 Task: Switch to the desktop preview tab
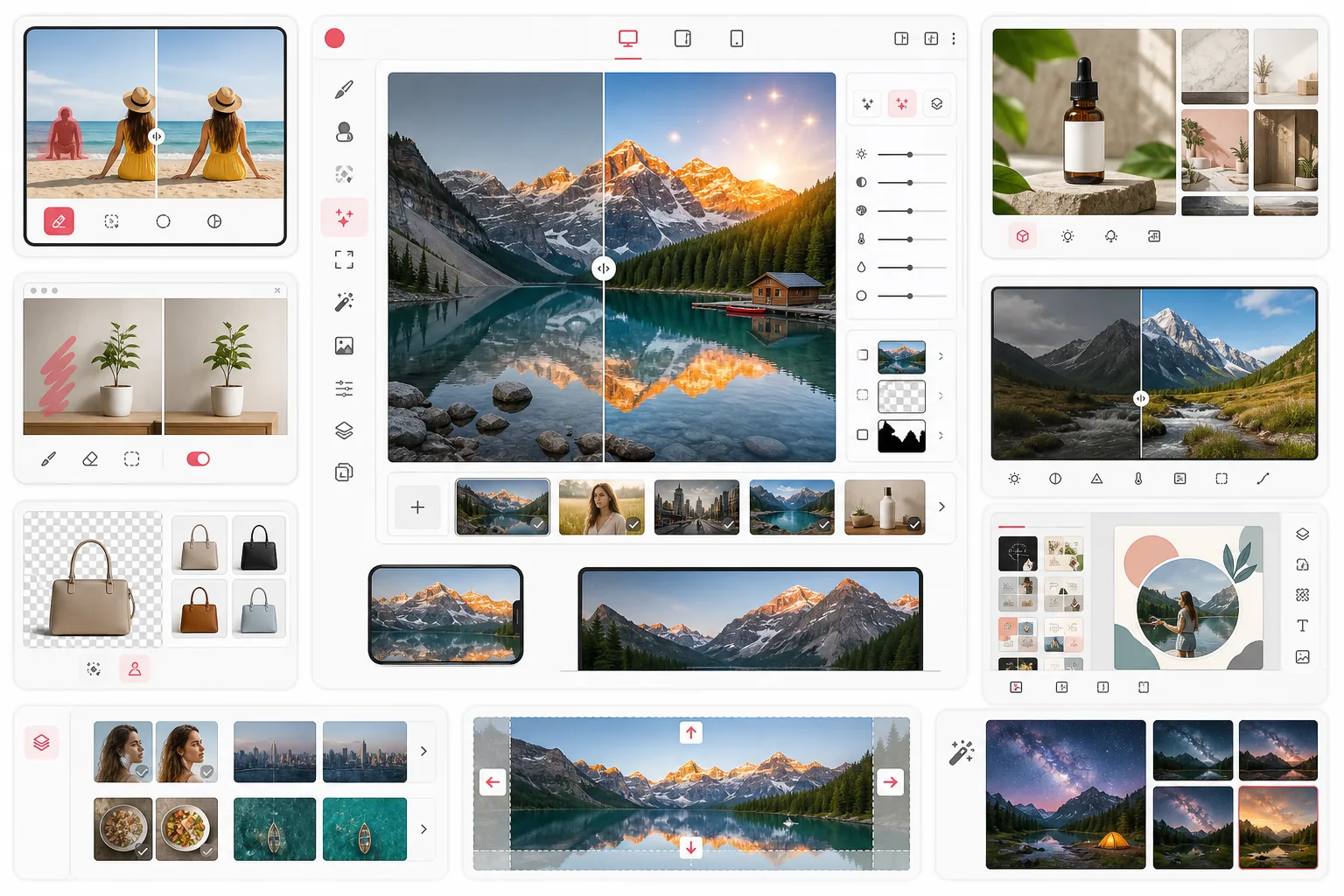pos(628,38)
